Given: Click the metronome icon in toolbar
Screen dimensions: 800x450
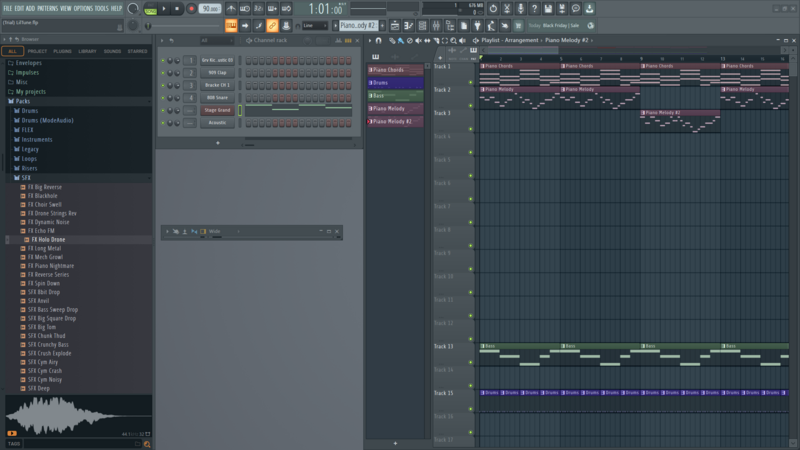Looking at the screenshot, I should coord(231,9).
